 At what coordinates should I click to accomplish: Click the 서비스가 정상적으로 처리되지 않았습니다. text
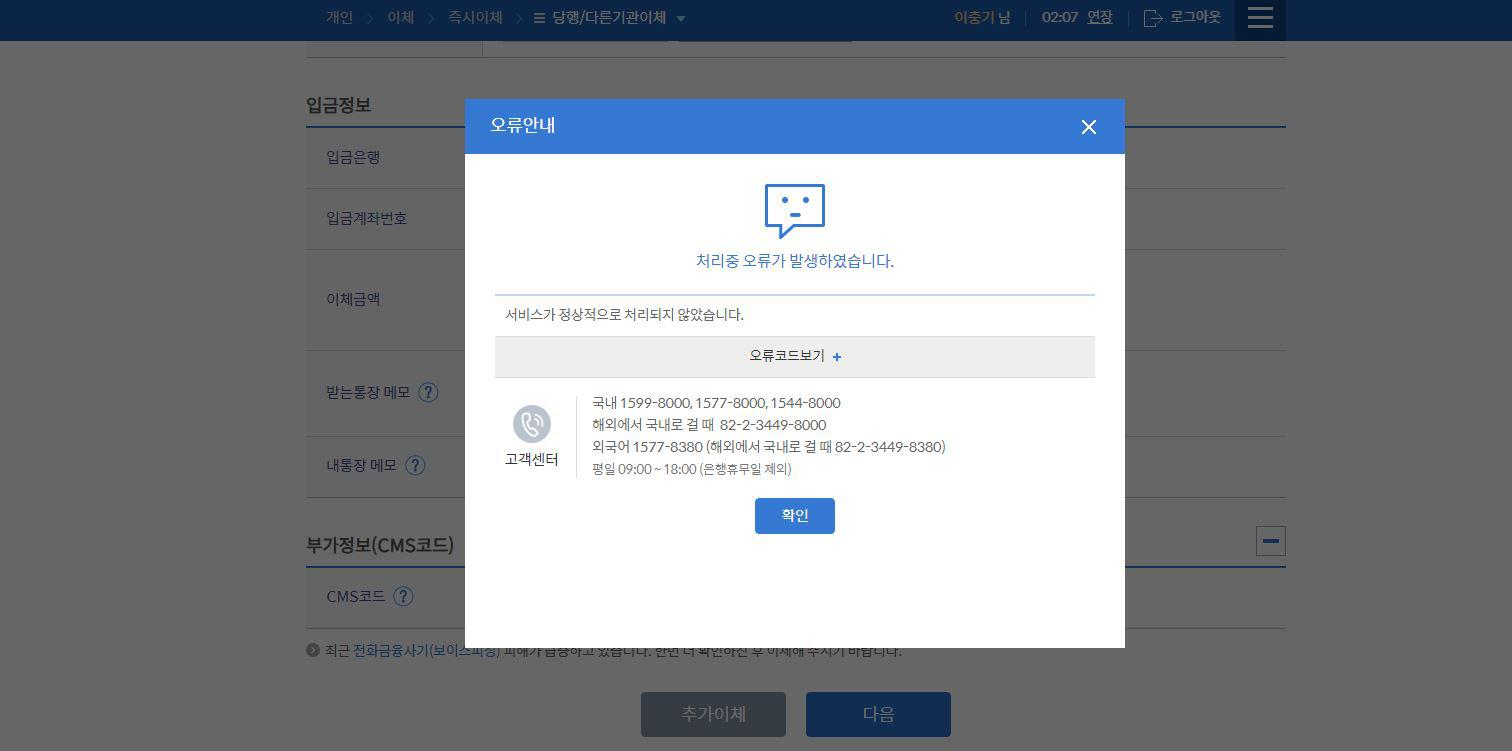(x=624, y=315)
